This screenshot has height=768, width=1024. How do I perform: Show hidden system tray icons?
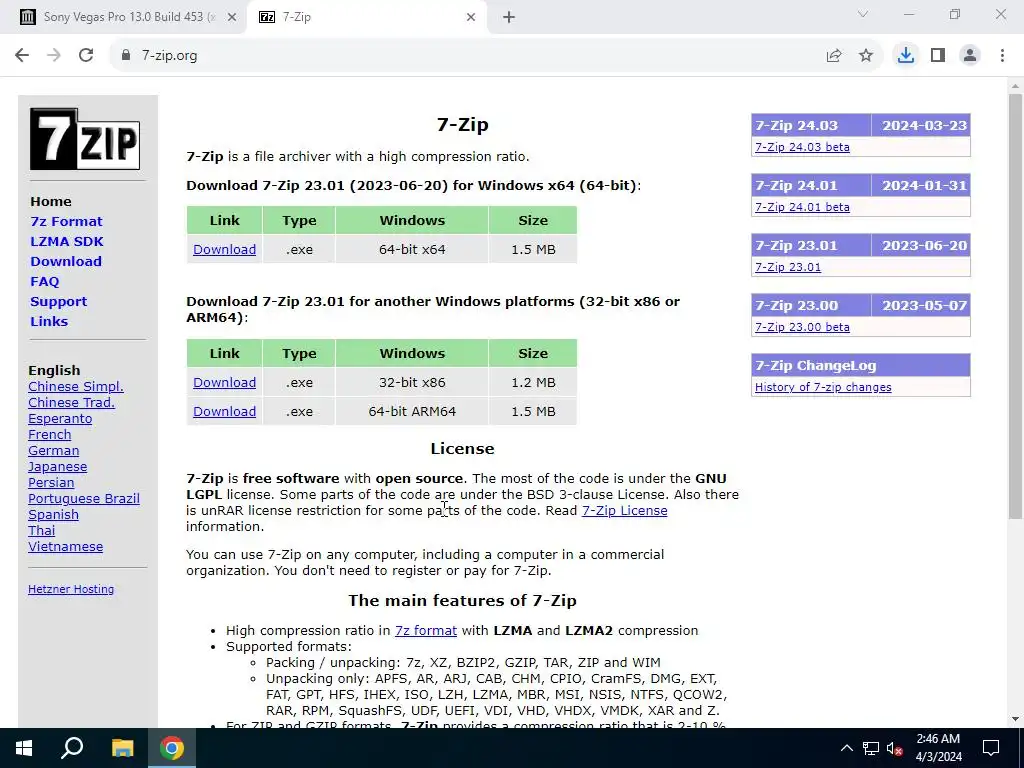(846, 748)
